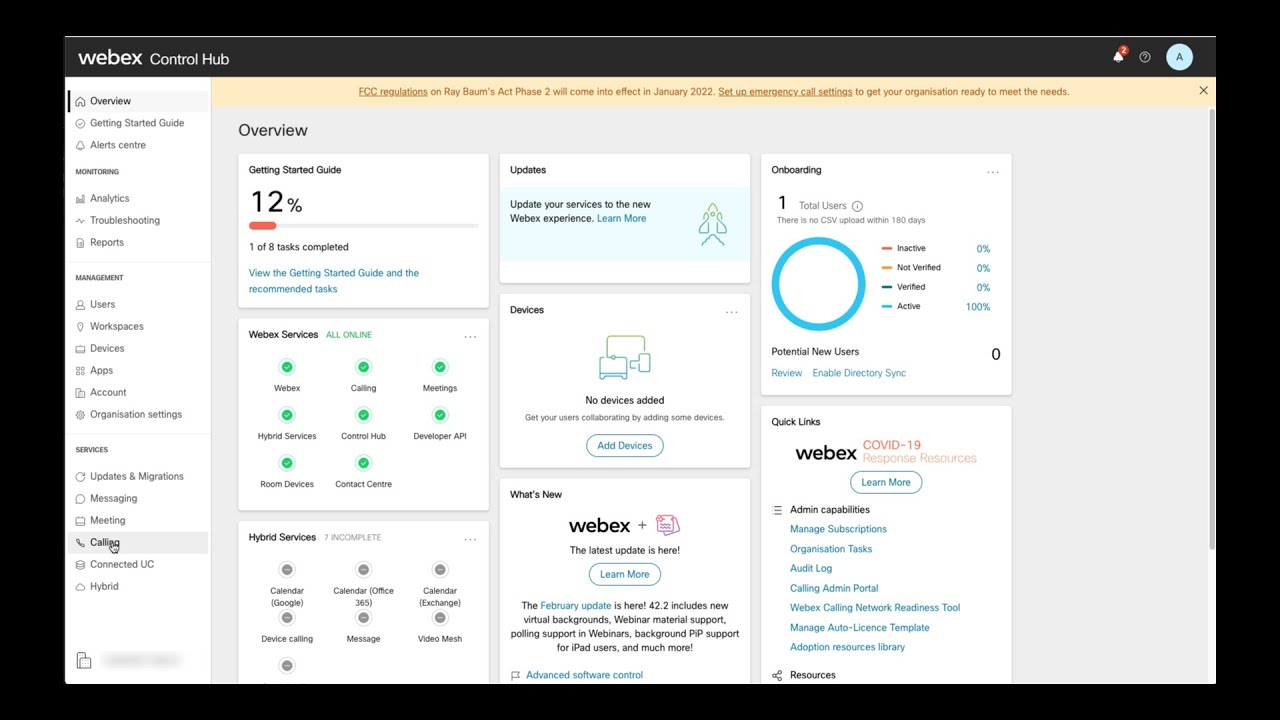Click the Resources share icon
The width and height of the screenshot is (1280, 720).
(x=777, y=676)
